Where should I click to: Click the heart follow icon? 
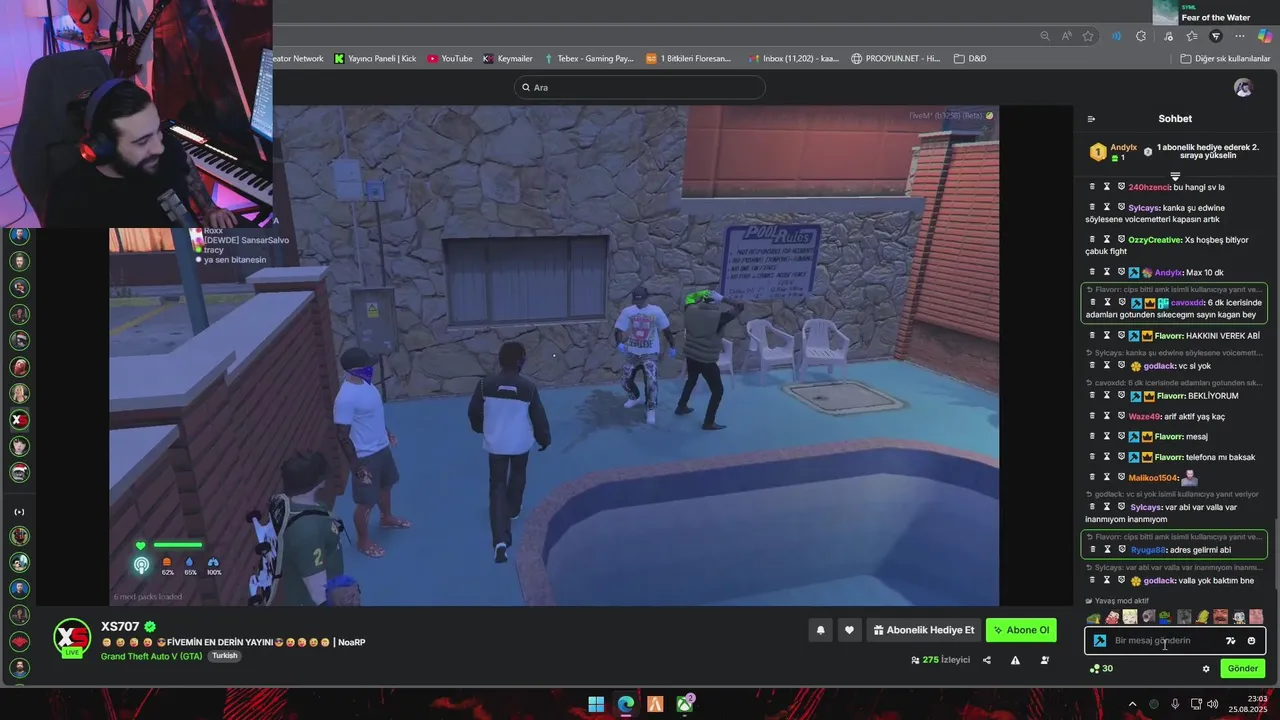tap(849, 630)
